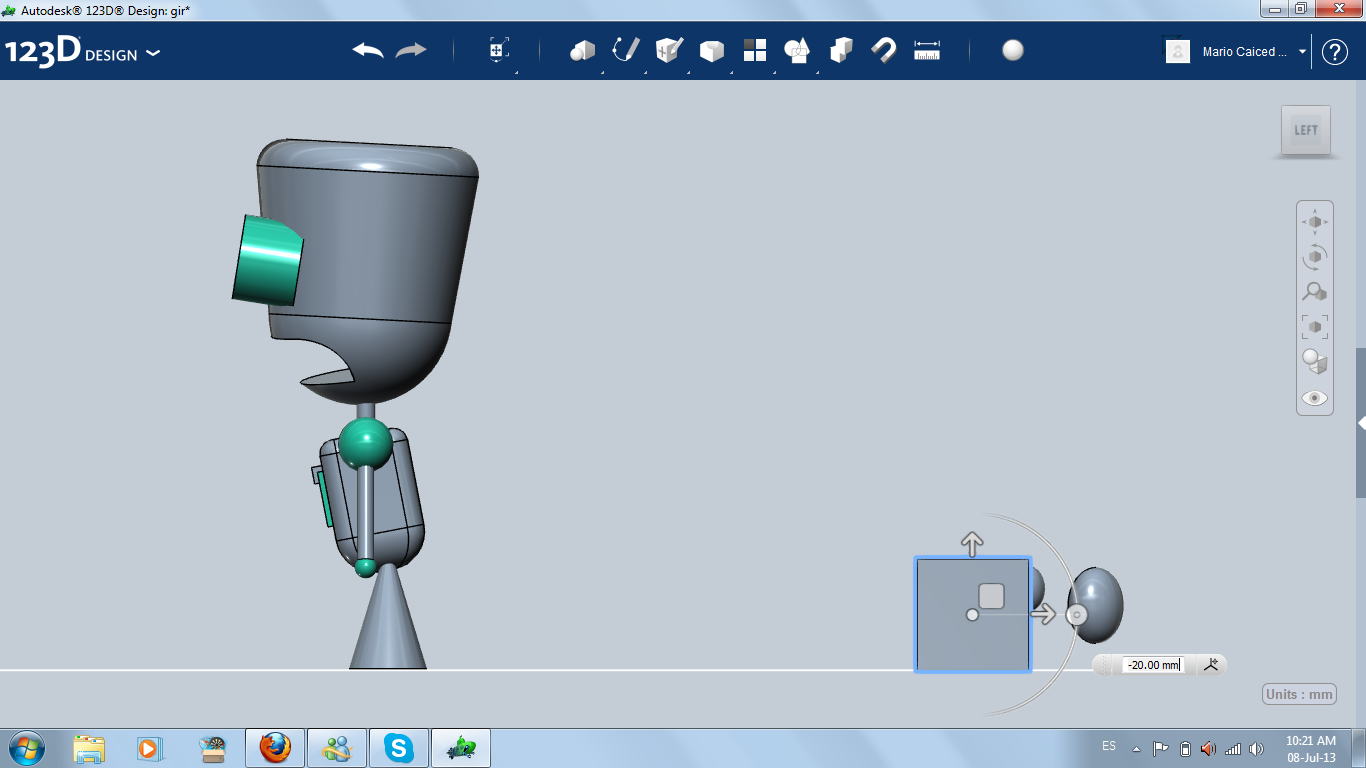Open the 123D Design application menu
Screen dimensions: 1366x768
(82, 52)
